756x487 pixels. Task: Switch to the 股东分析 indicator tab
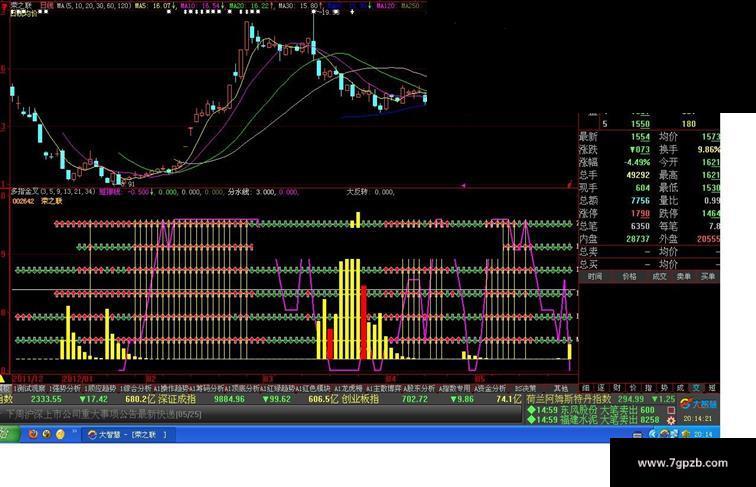pyautogui.click(x=418, y=388)
